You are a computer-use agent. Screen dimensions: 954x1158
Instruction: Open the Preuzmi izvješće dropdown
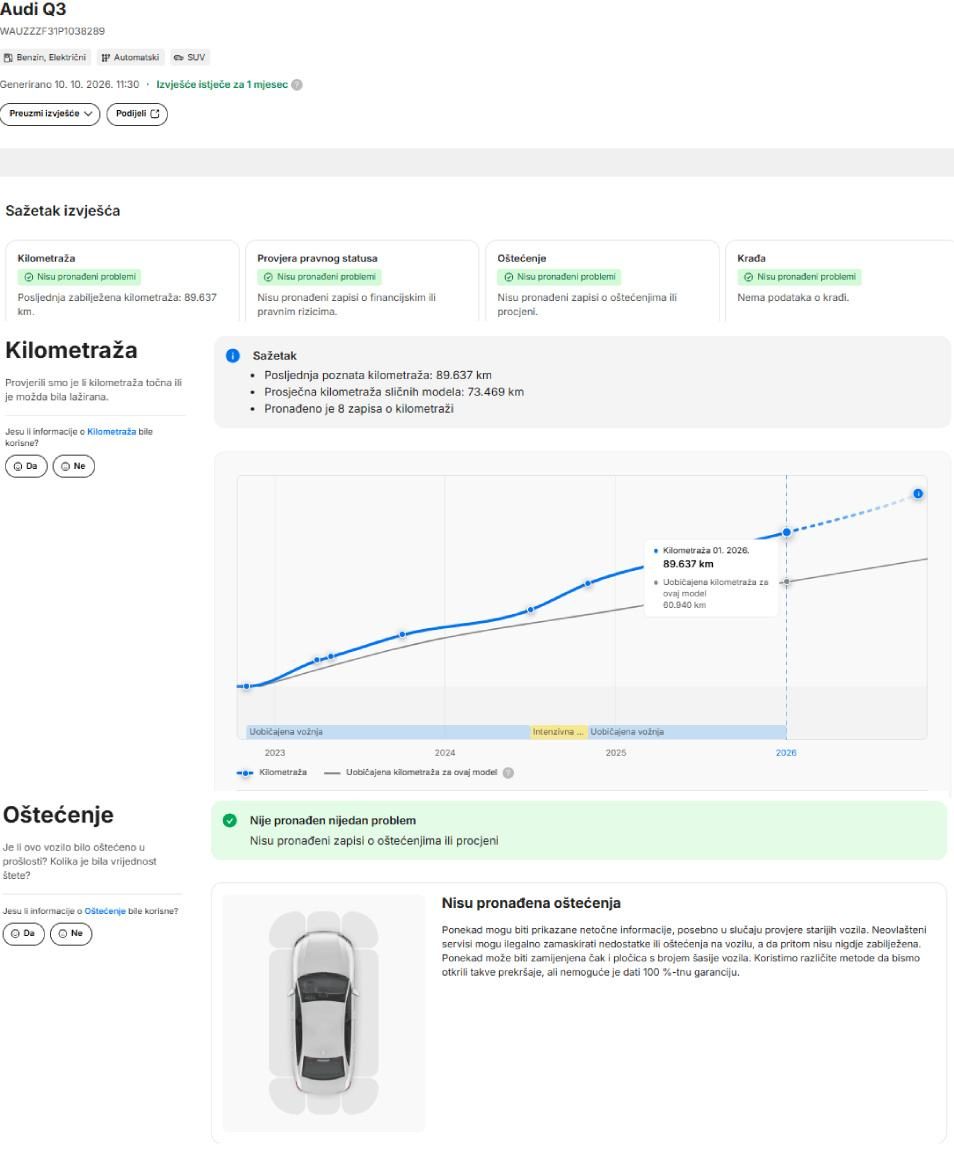pyautogui.click(x=49, y=114)
